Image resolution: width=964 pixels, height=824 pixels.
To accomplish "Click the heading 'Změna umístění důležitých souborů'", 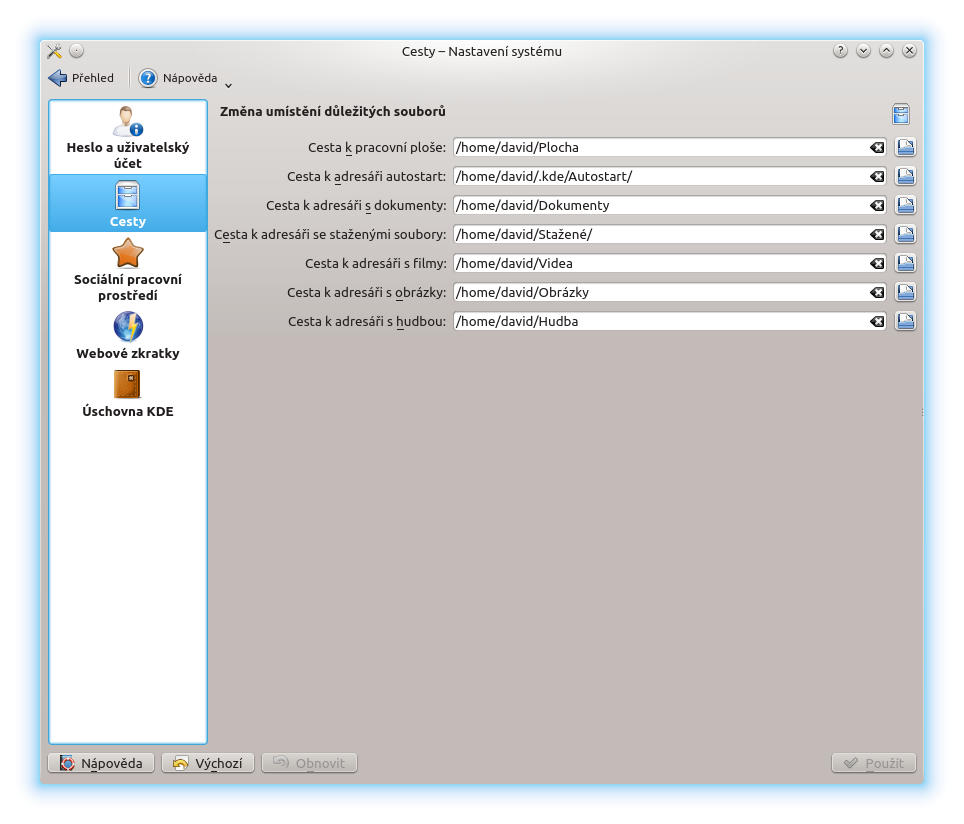I will 333,111.
